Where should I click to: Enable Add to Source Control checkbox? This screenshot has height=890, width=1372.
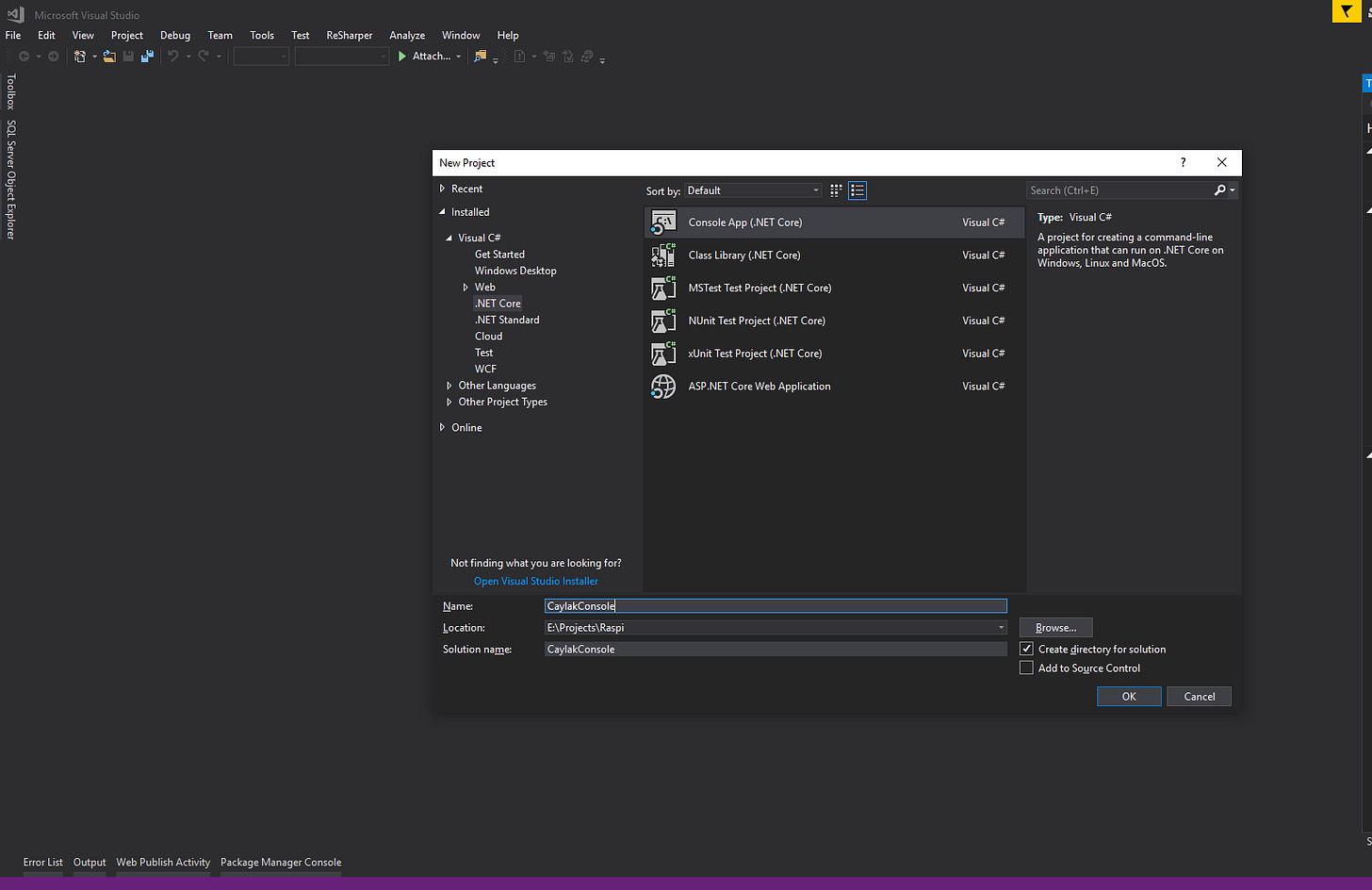pos(1027,667)
